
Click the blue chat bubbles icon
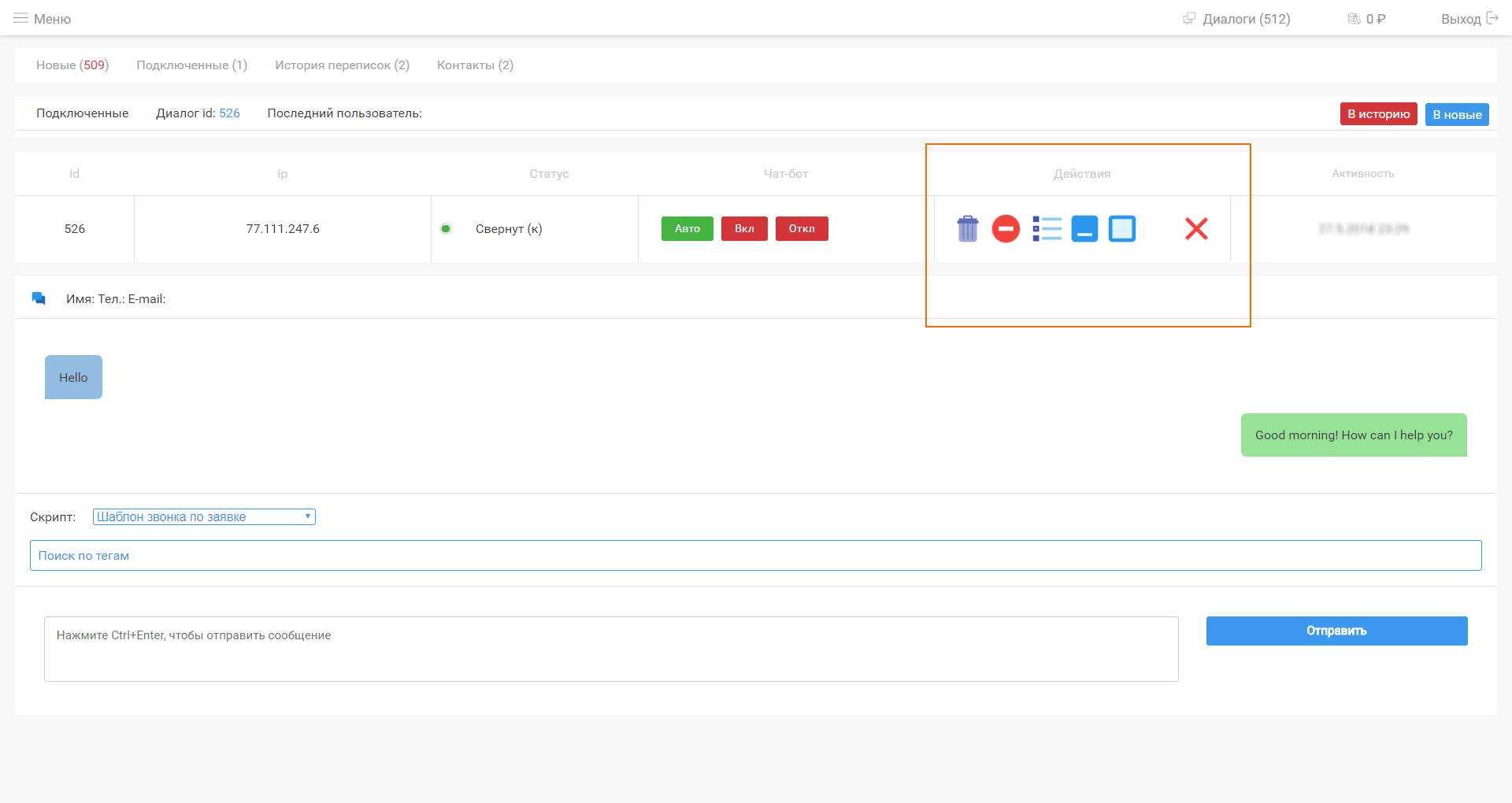coord(39,298)
